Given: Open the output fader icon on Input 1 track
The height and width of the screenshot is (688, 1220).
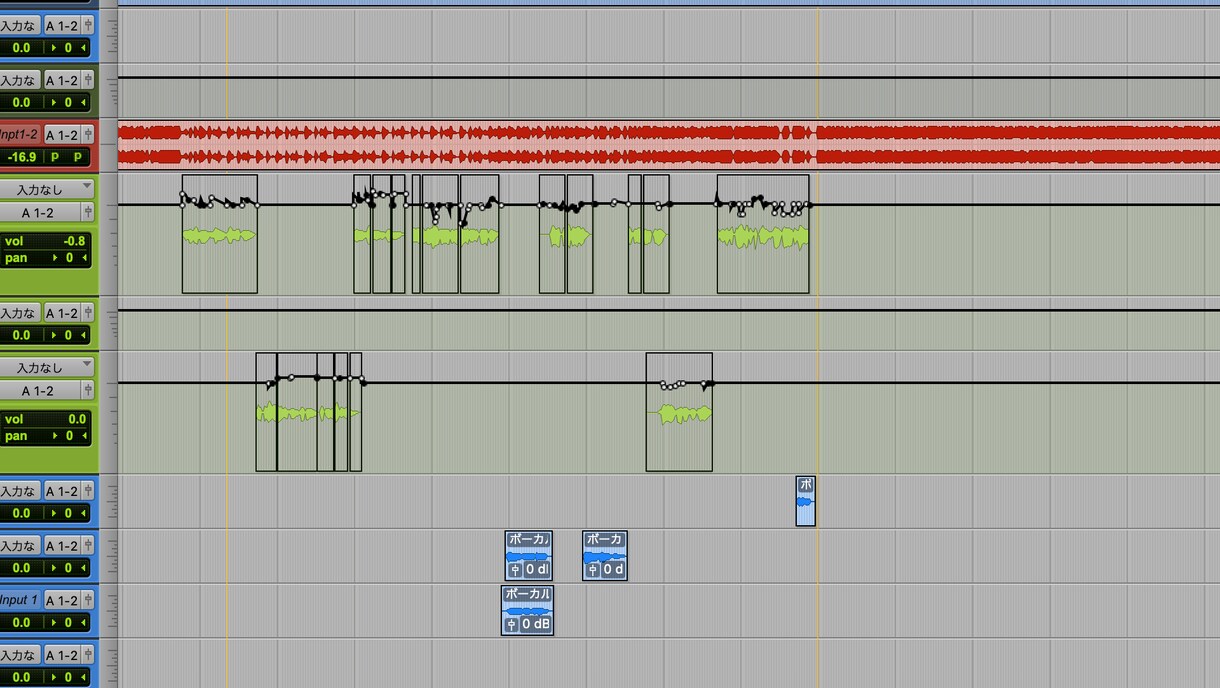Looking at the screenshot, I should (x=88, y=600).
